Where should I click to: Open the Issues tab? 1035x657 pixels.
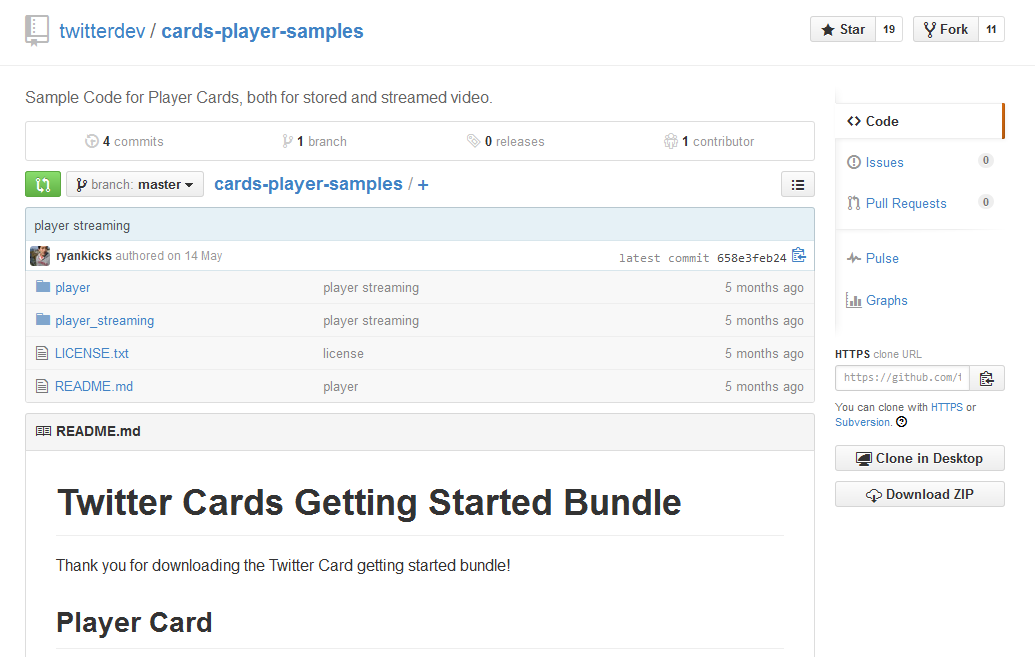[885, 162]
